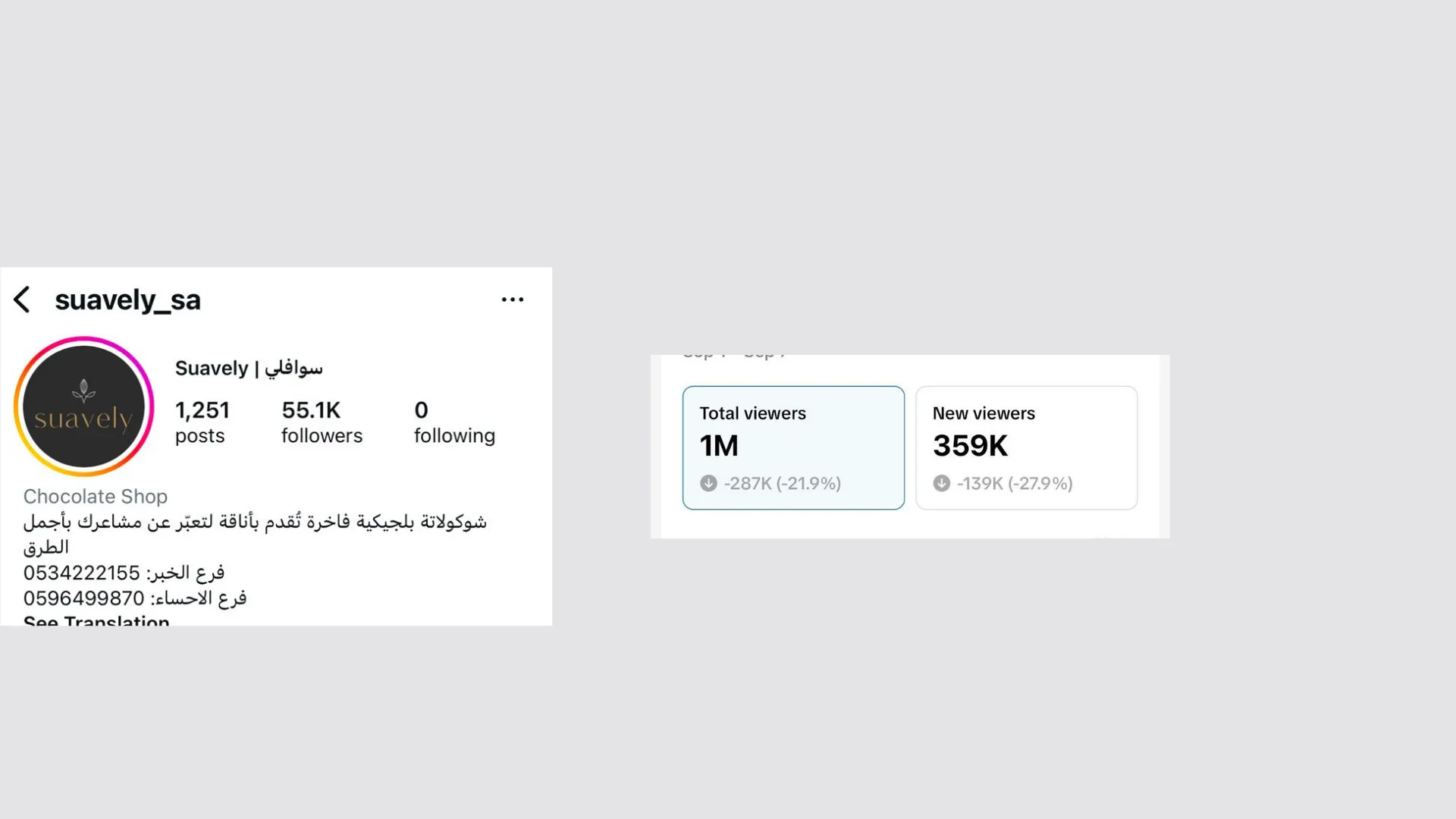Click the Chocolate Shop category label

[x=96, y=497]
